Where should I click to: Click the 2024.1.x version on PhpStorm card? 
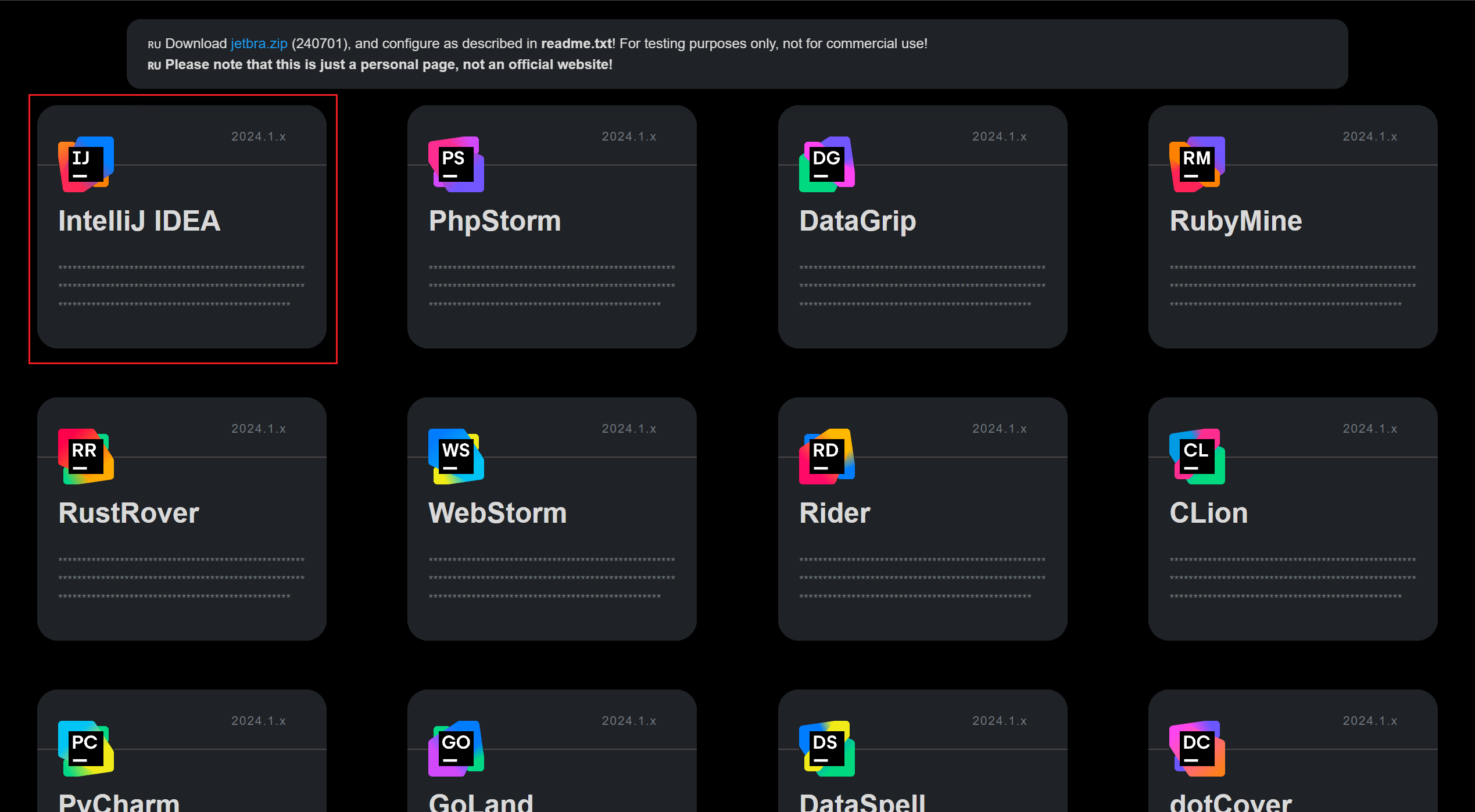point(629,136)
